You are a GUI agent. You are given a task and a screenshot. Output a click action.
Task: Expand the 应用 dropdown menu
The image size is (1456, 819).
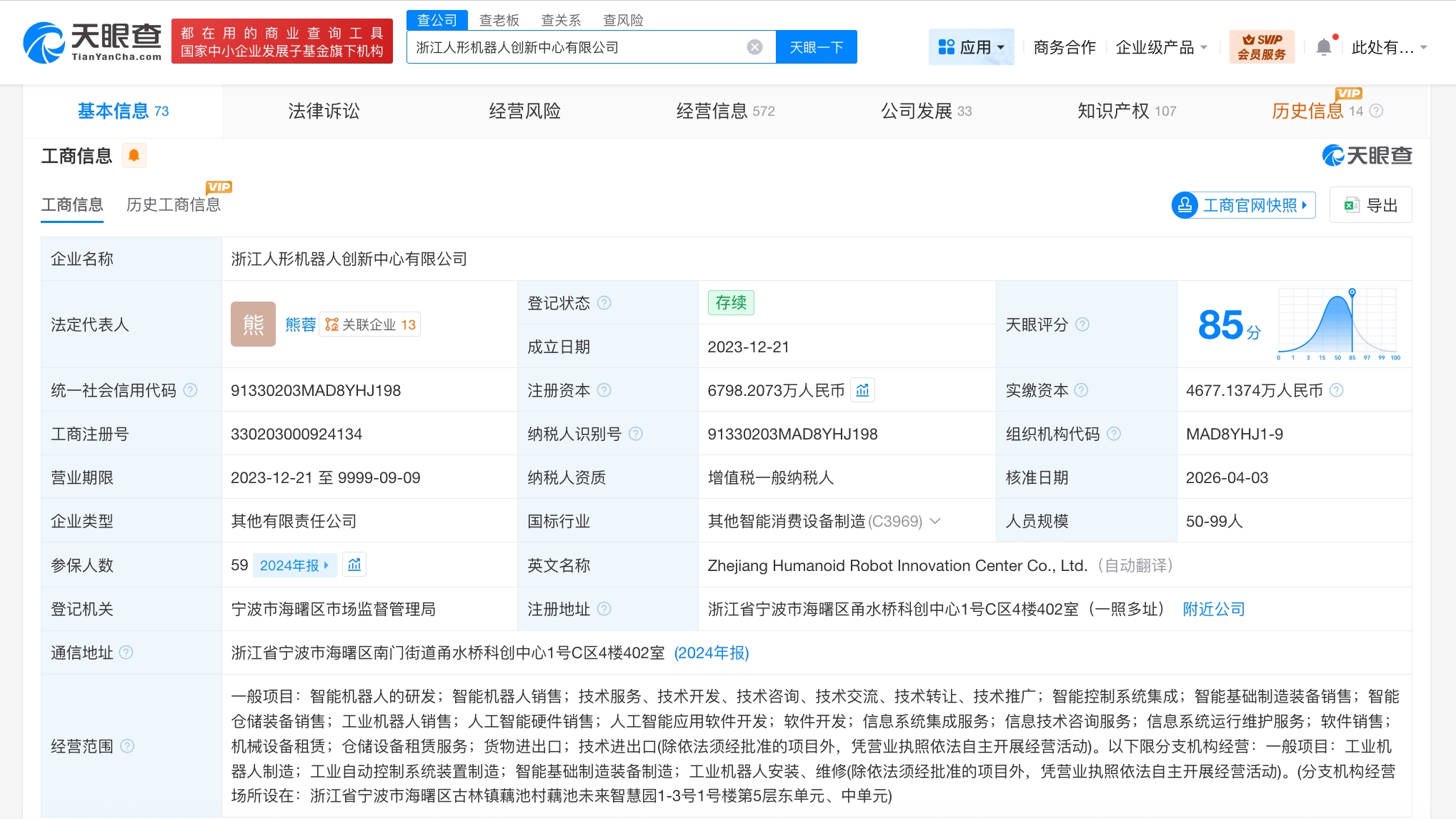tap(972, 47)
